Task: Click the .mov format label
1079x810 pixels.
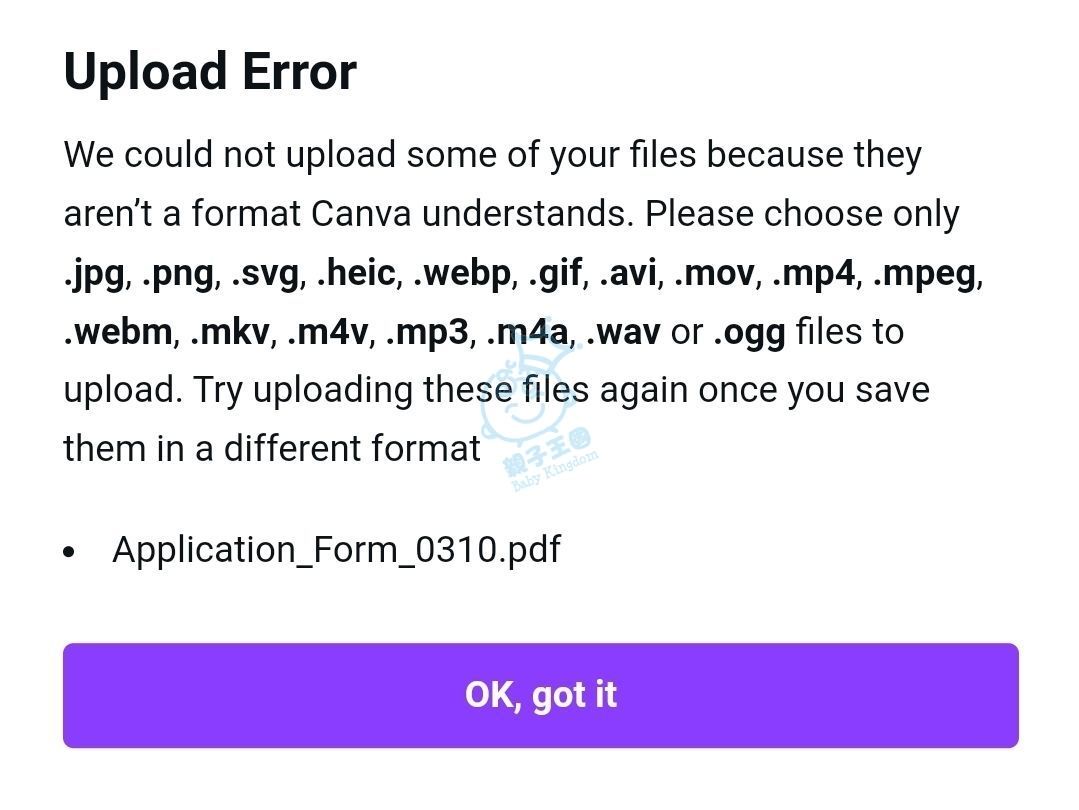Action: pos(713,274)
